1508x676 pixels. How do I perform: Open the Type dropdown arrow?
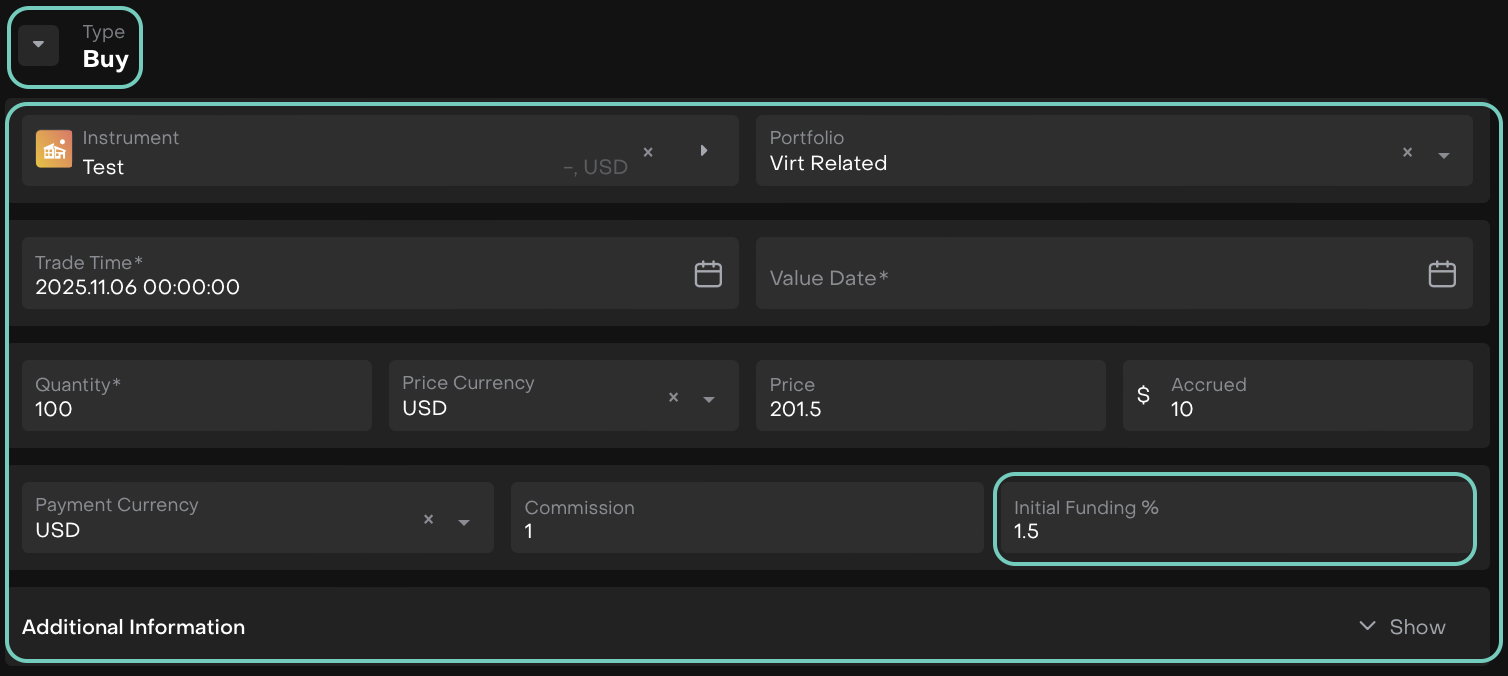coord(38,45)
